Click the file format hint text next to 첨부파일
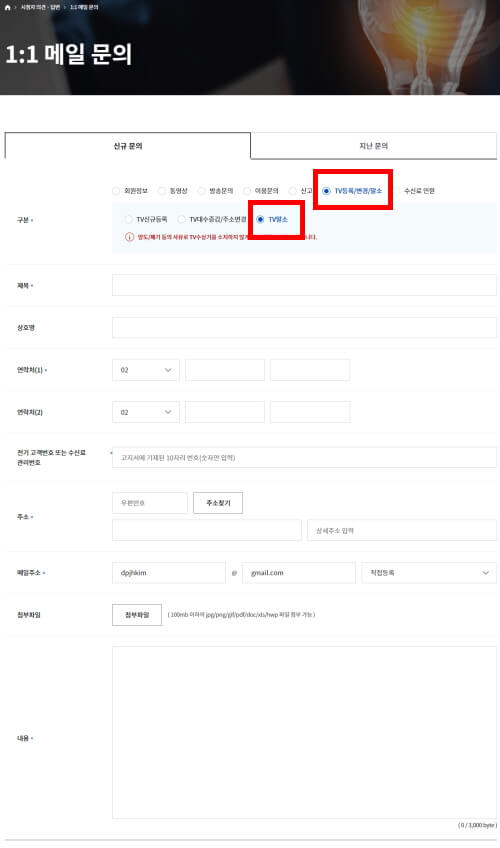Viewport: 500px width, 848px height. pos(241,615)
